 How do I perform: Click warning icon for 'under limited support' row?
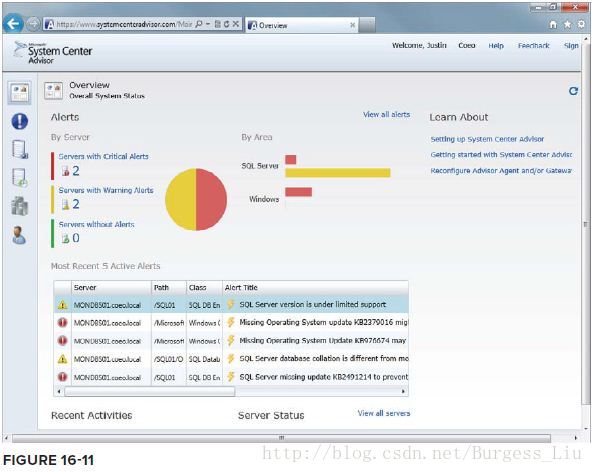click(x=62, y=305)
